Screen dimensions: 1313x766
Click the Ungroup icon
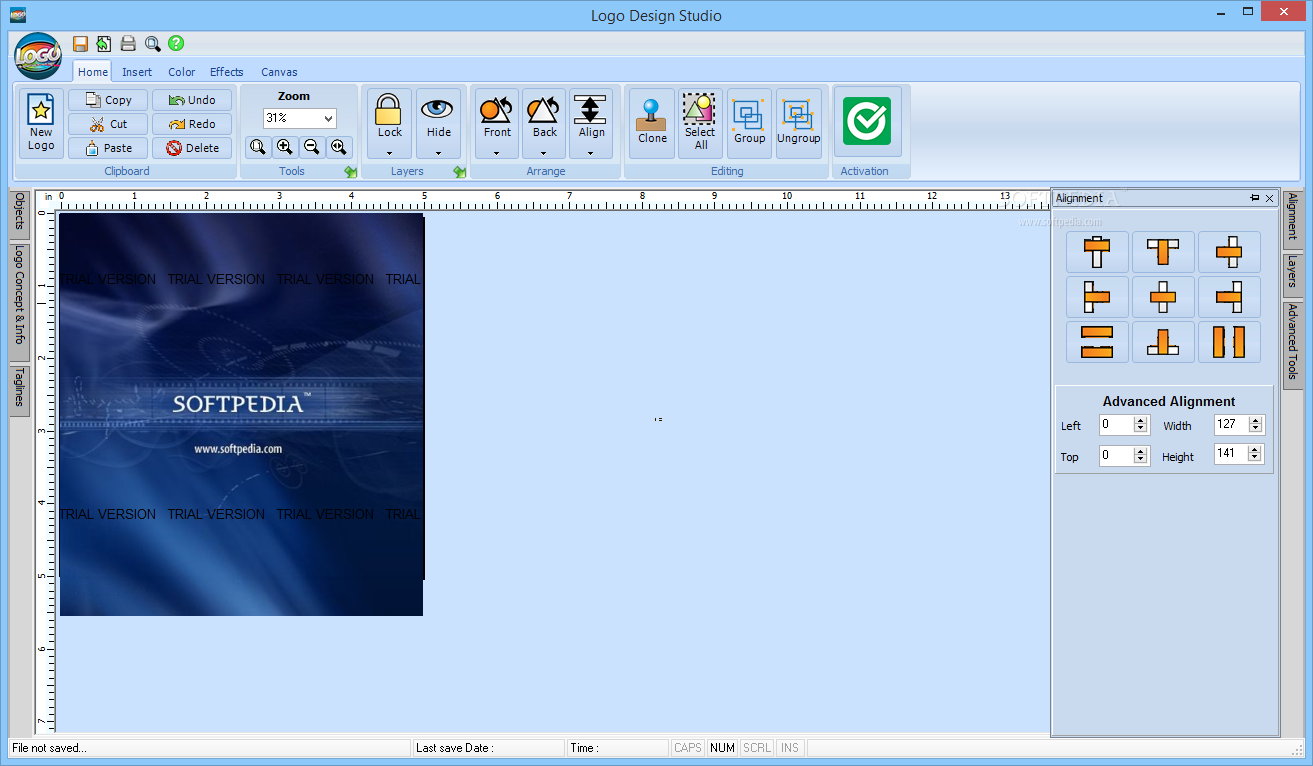tap(798, 123)
